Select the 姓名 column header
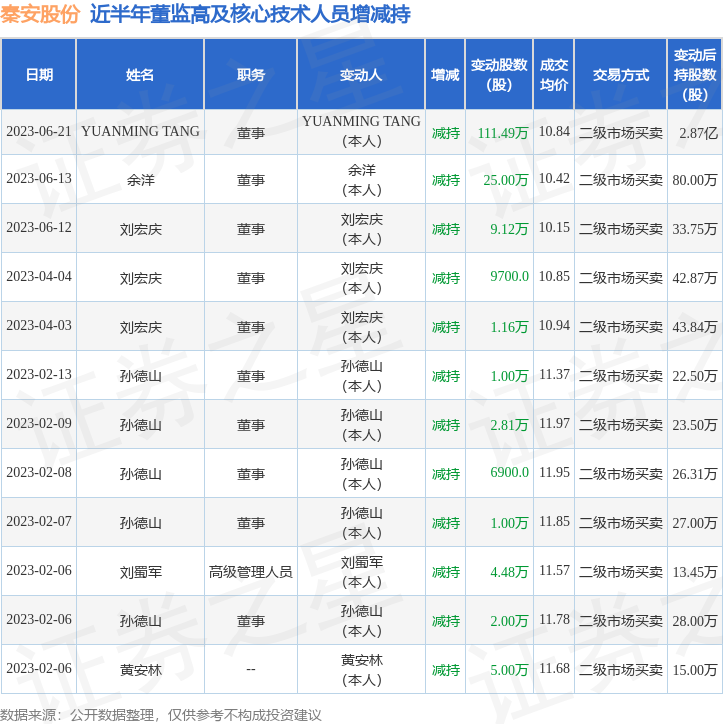This screenshot has width=723, height=724. [140, 74]
